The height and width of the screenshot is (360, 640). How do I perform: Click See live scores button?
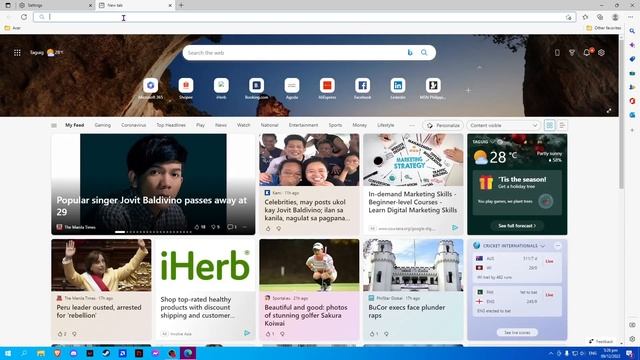point(517,333)
